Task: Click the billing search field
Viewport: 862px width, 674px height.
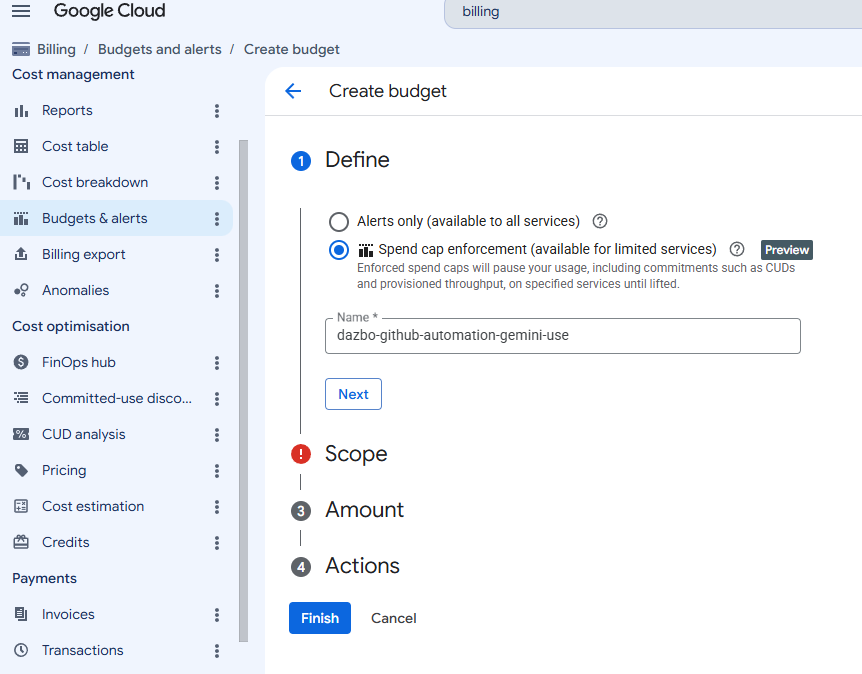Action: click(x=653, y=12)
